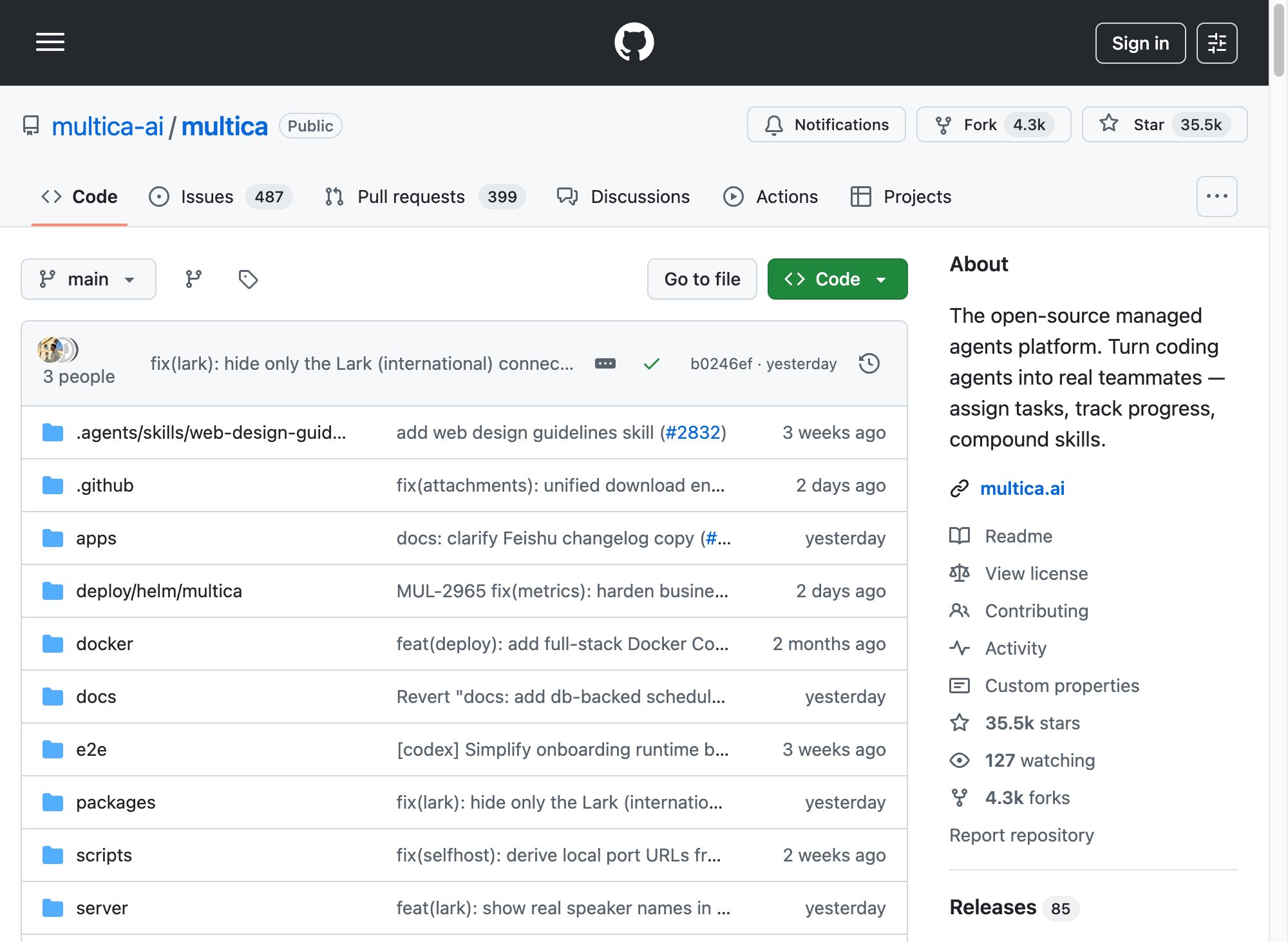Open the docs folder
The image size is (1288, 942).
(96, 697)
